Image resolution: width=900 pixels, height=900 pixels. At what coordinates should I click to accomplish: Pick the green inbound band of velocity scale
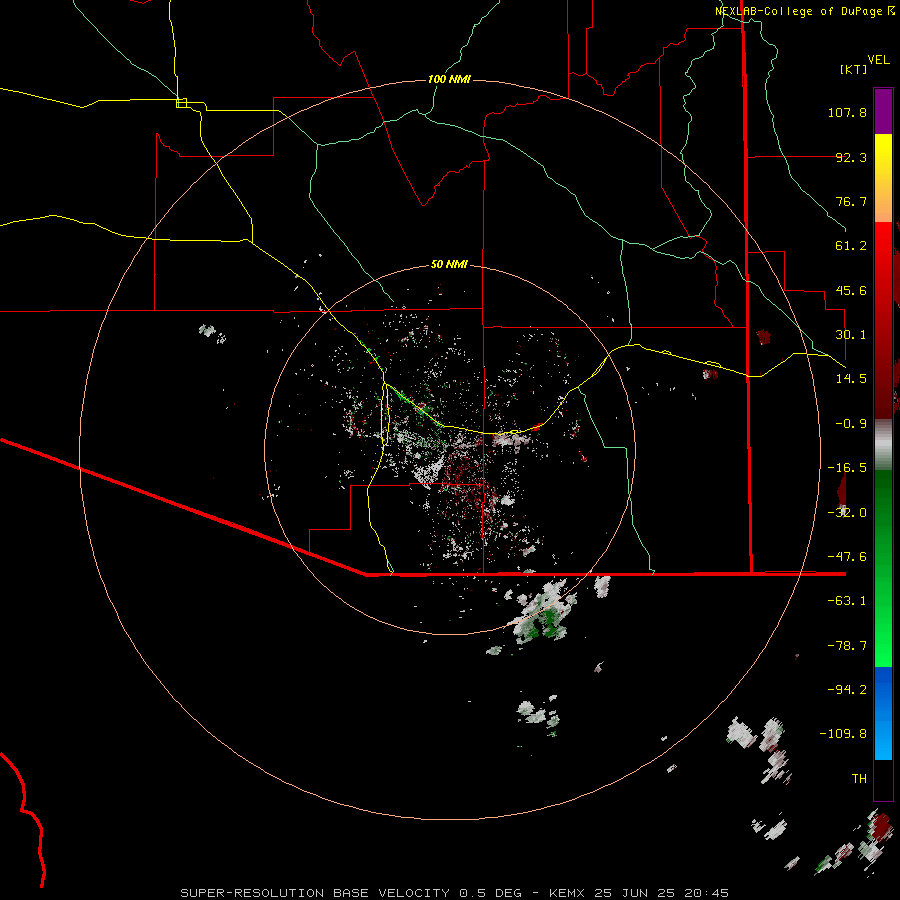point(883,568)
